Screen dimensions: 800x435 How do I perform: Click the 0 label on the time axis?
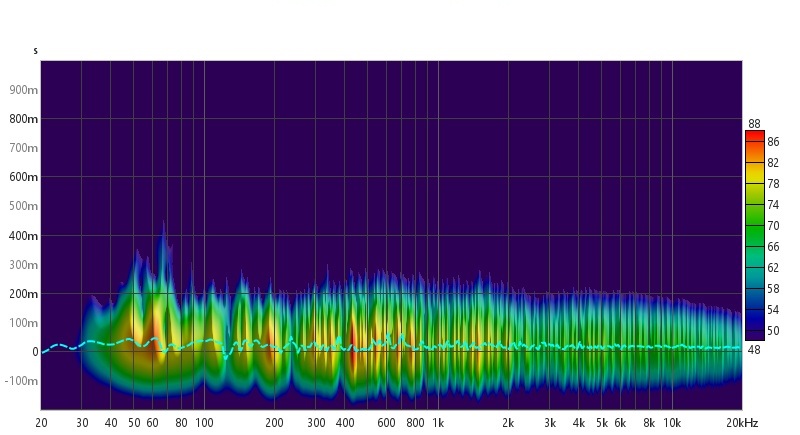point(34,352)
